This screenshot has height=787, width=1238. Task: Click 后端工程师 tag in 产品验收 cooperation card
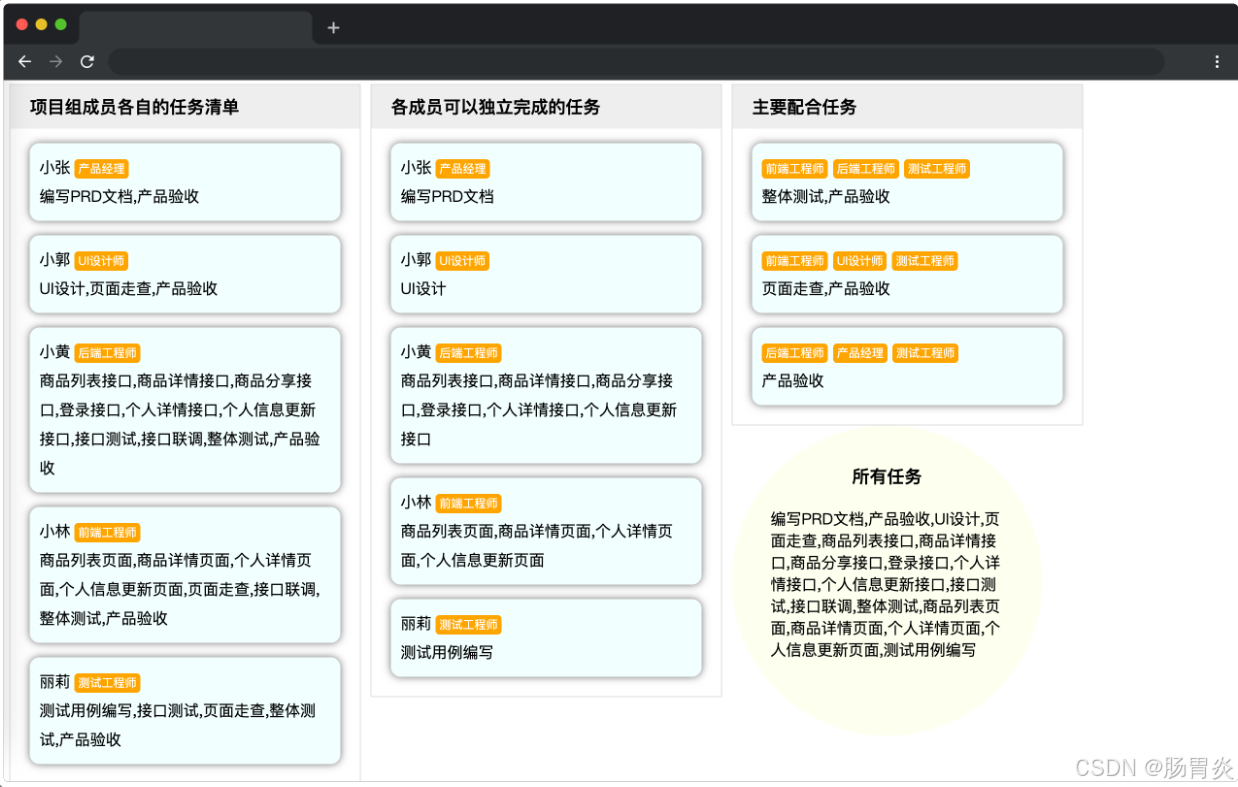[x=794, y=353]
